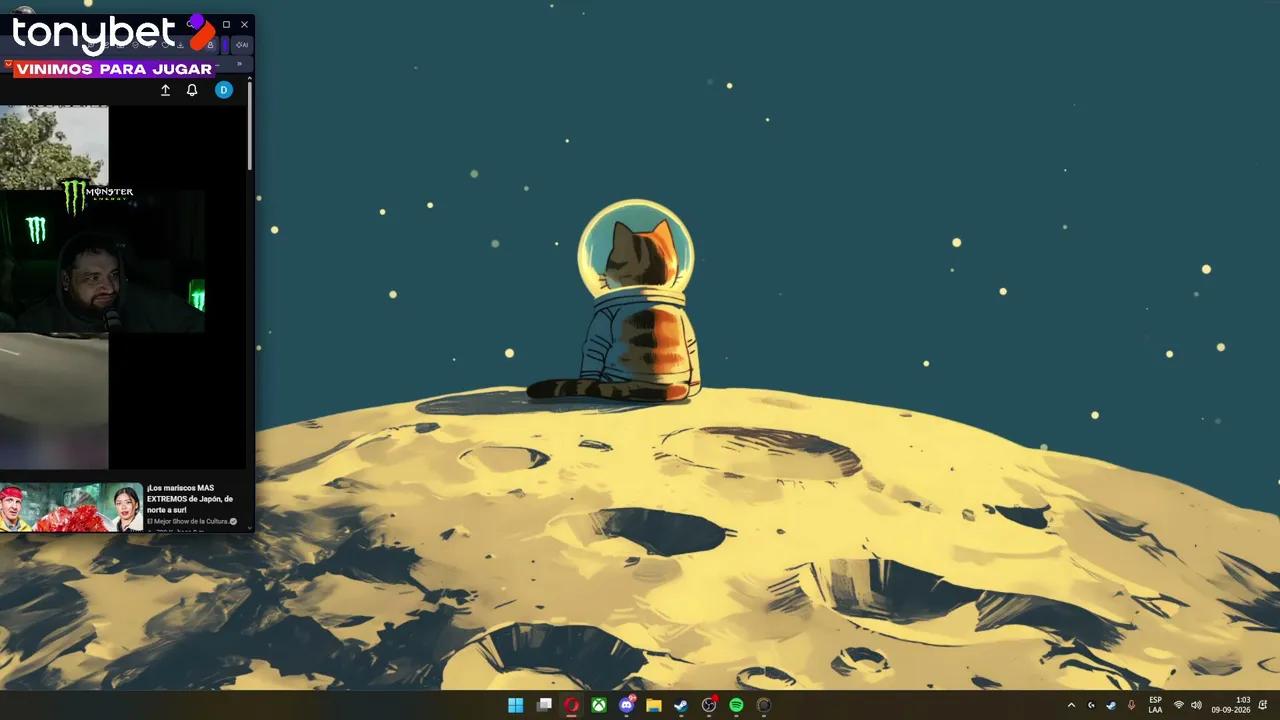Maximize the Opera browser window
The height and width of the screenshot is (720, 1280).
click(x=226, y=24)
